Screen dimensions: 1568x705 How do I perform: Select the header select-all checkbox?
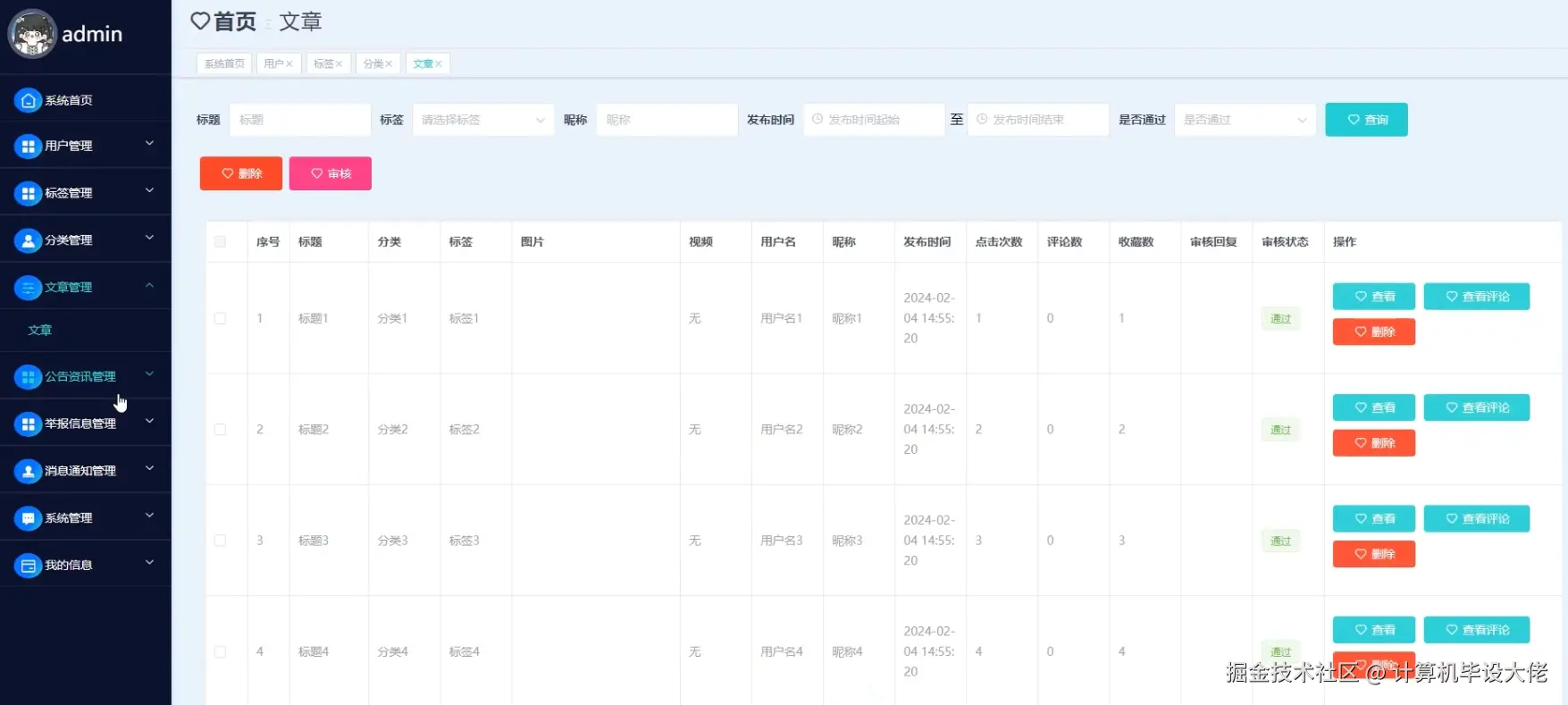click(x=220, y=241)
